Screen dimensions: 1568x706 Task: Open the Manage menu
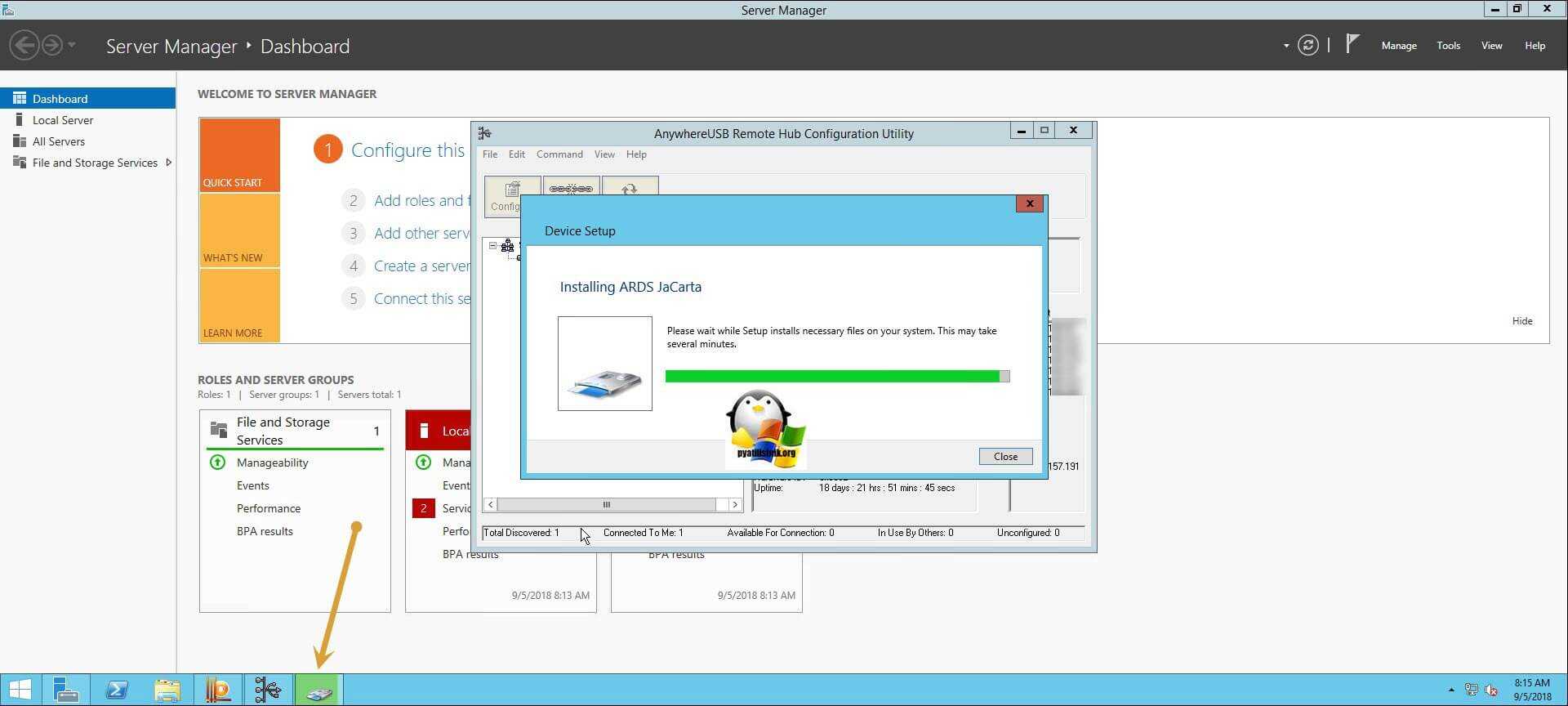point(1398,46)
